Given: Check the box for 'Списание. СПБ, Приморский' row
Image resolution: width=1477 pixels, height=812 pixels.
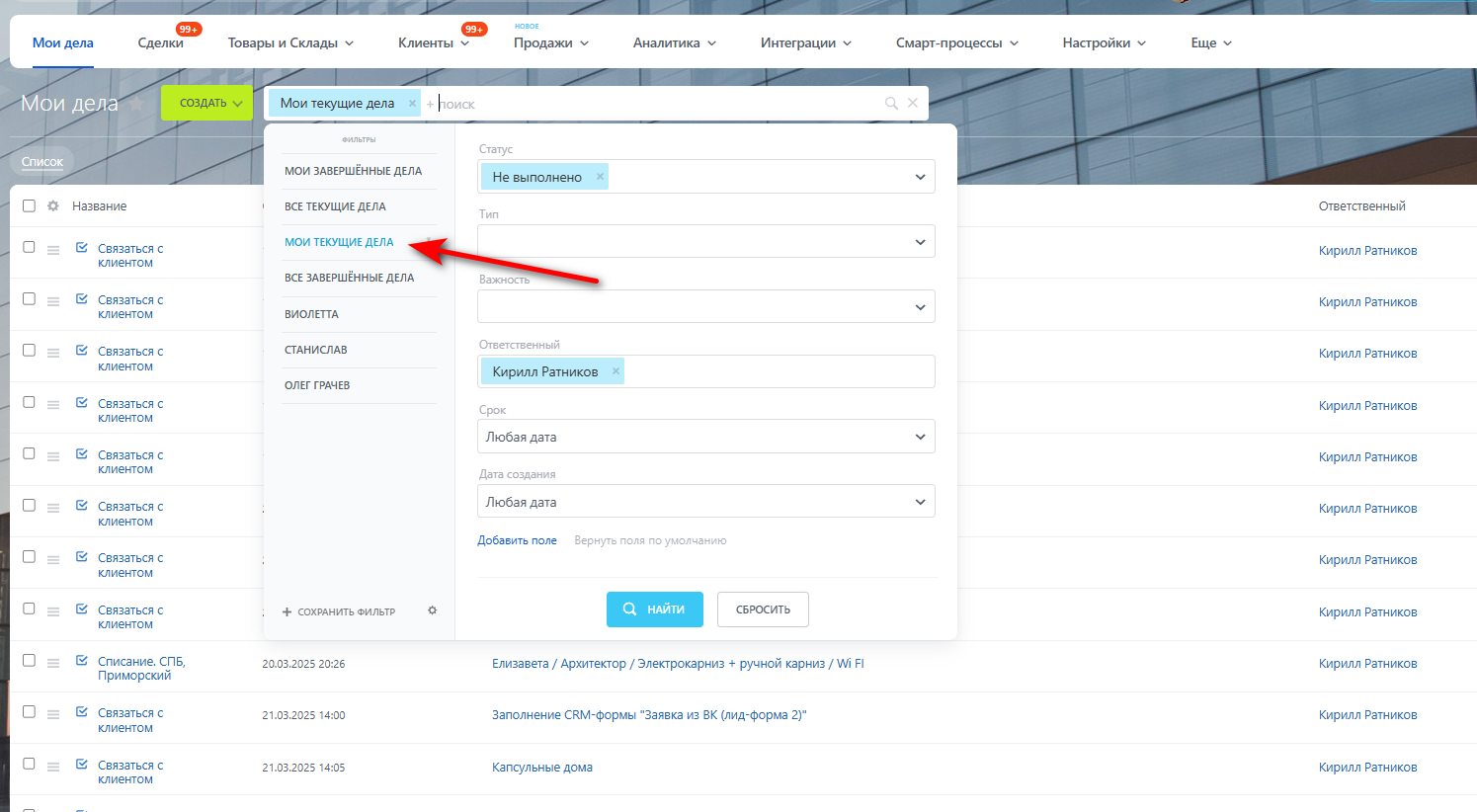Looking at the screenshot, I should pos(29,661).
